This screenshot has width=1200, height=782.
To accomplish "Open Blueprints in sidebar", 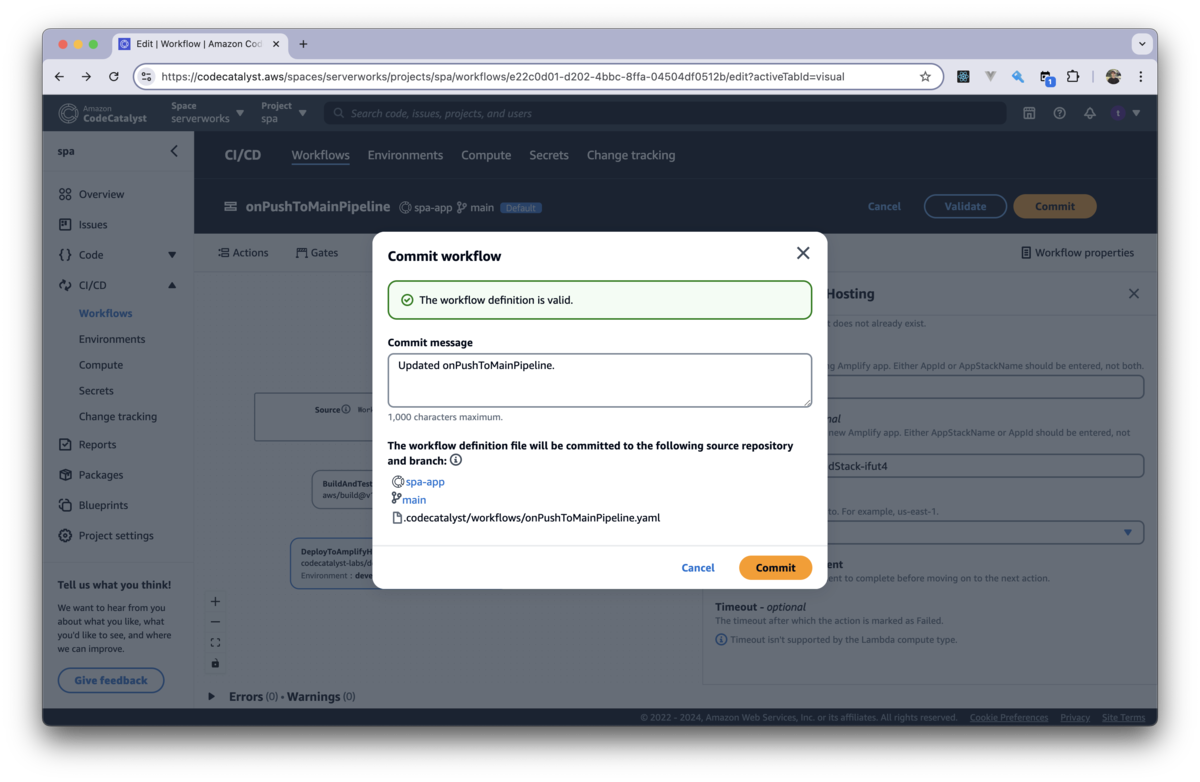I will coord(103,505).
